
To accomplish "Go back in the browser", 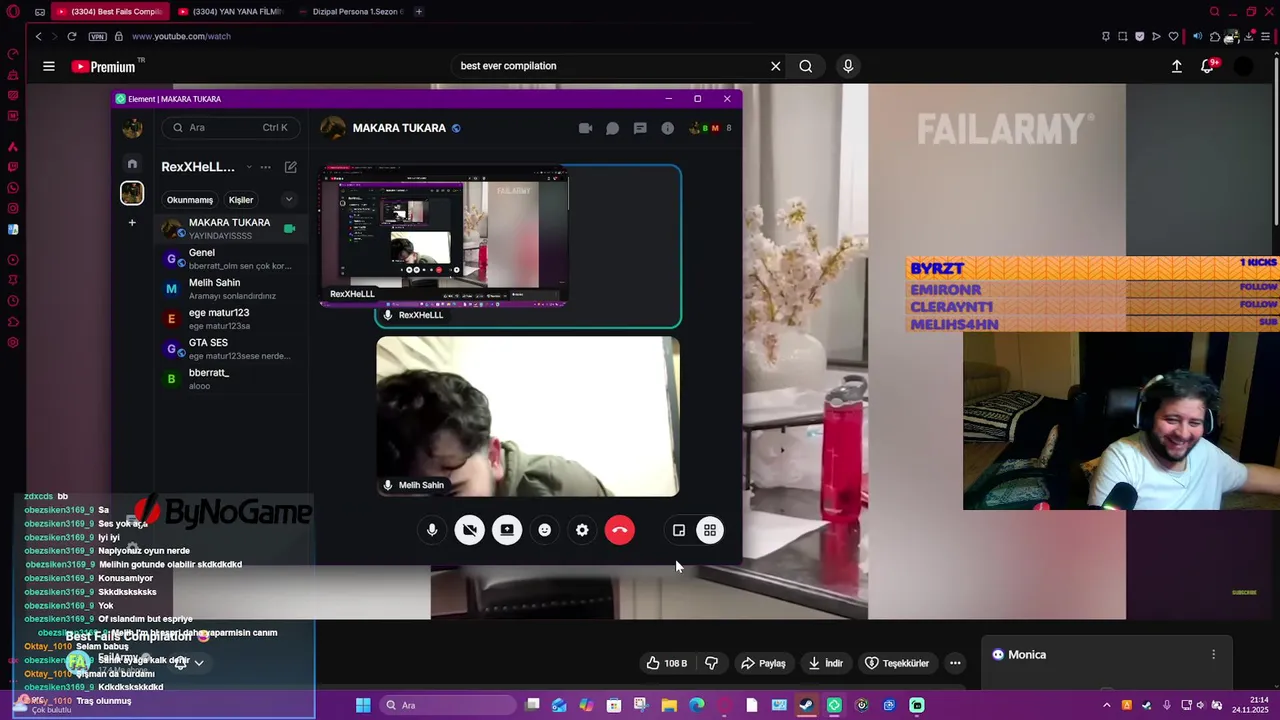I will [x=38, y=36].
